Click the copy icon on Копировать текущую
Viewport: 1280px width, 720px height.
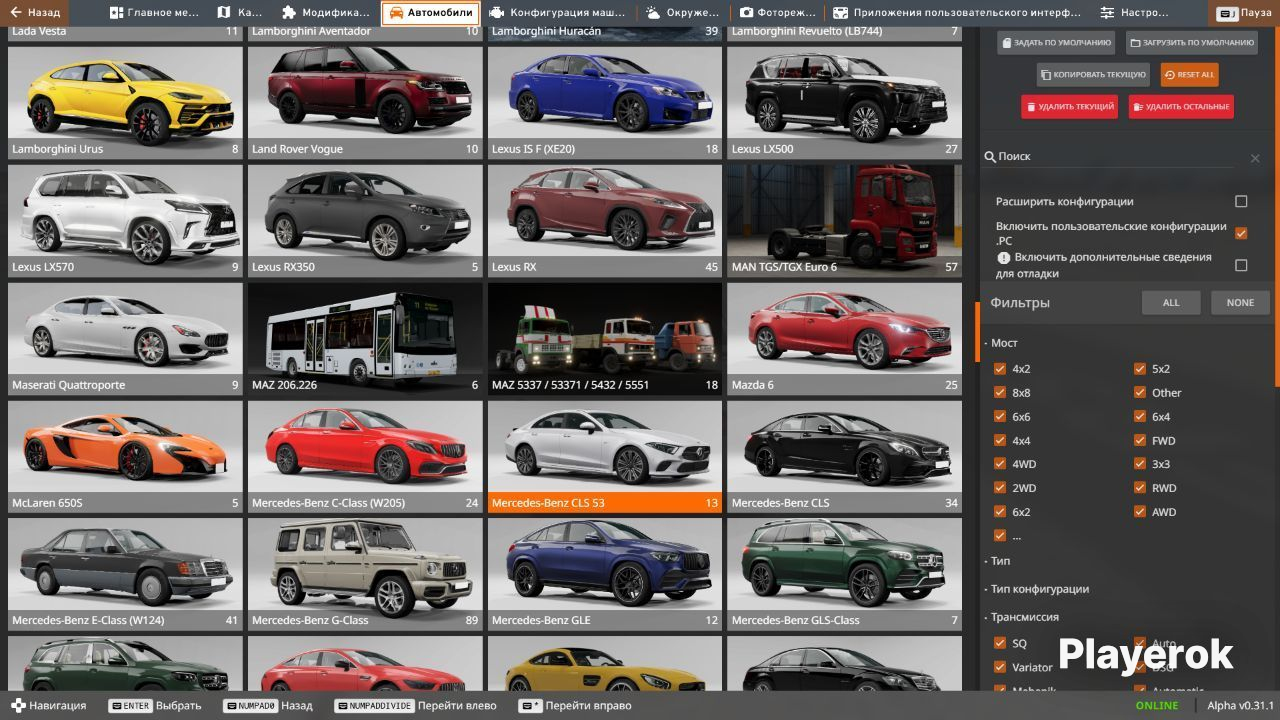click(x=1045, y=75)
